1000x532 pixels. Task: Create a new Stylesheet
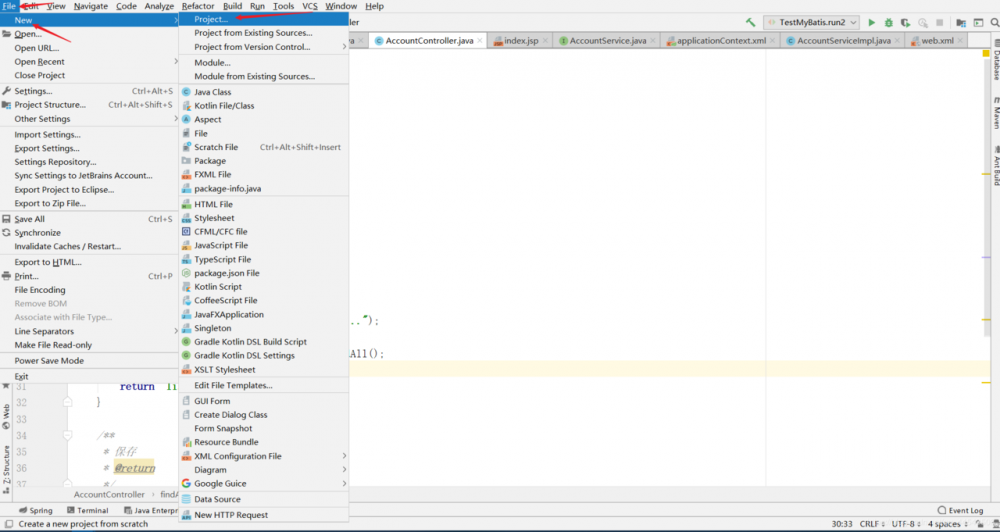263,218
